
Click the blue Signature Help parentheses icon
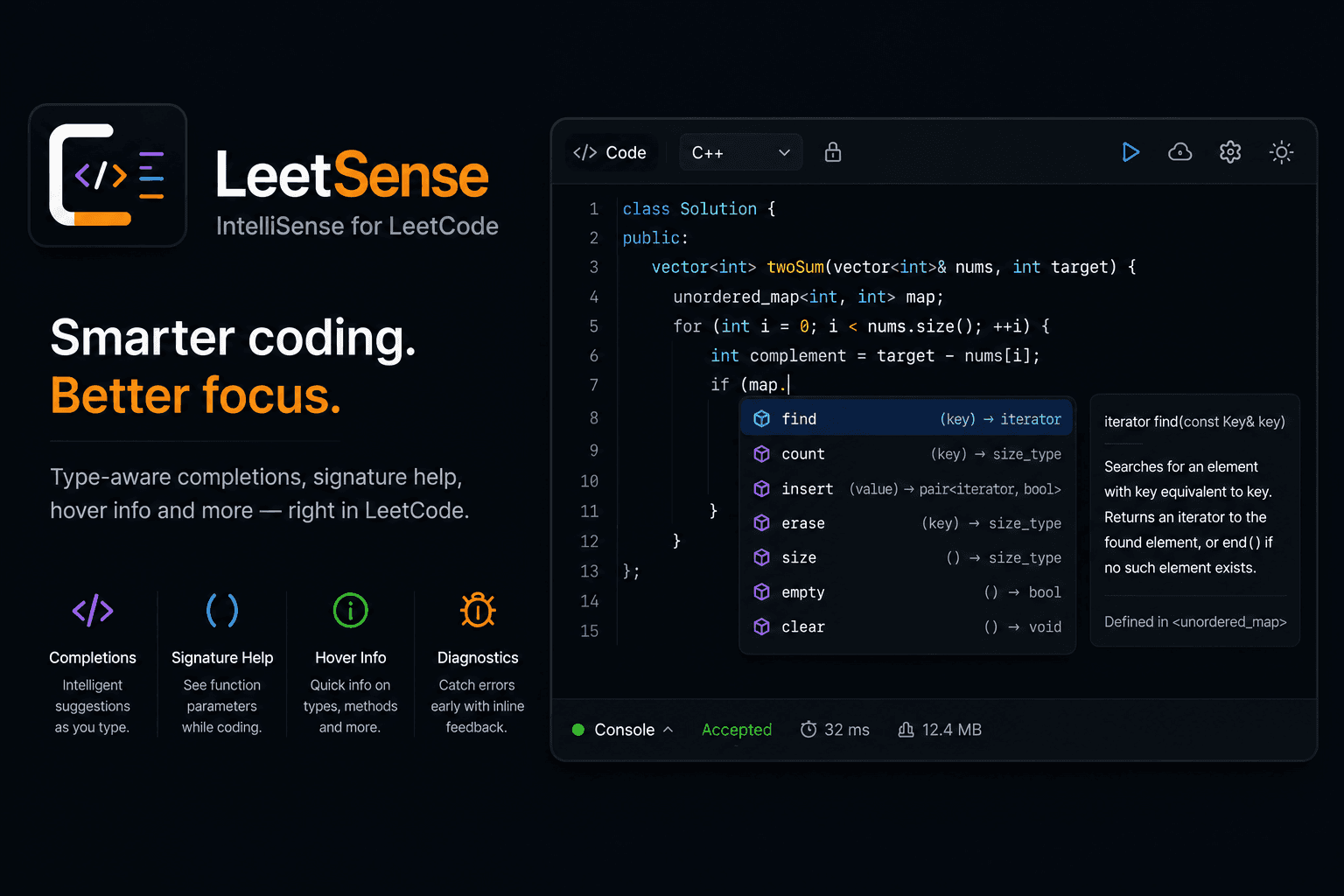click(222, 610)
